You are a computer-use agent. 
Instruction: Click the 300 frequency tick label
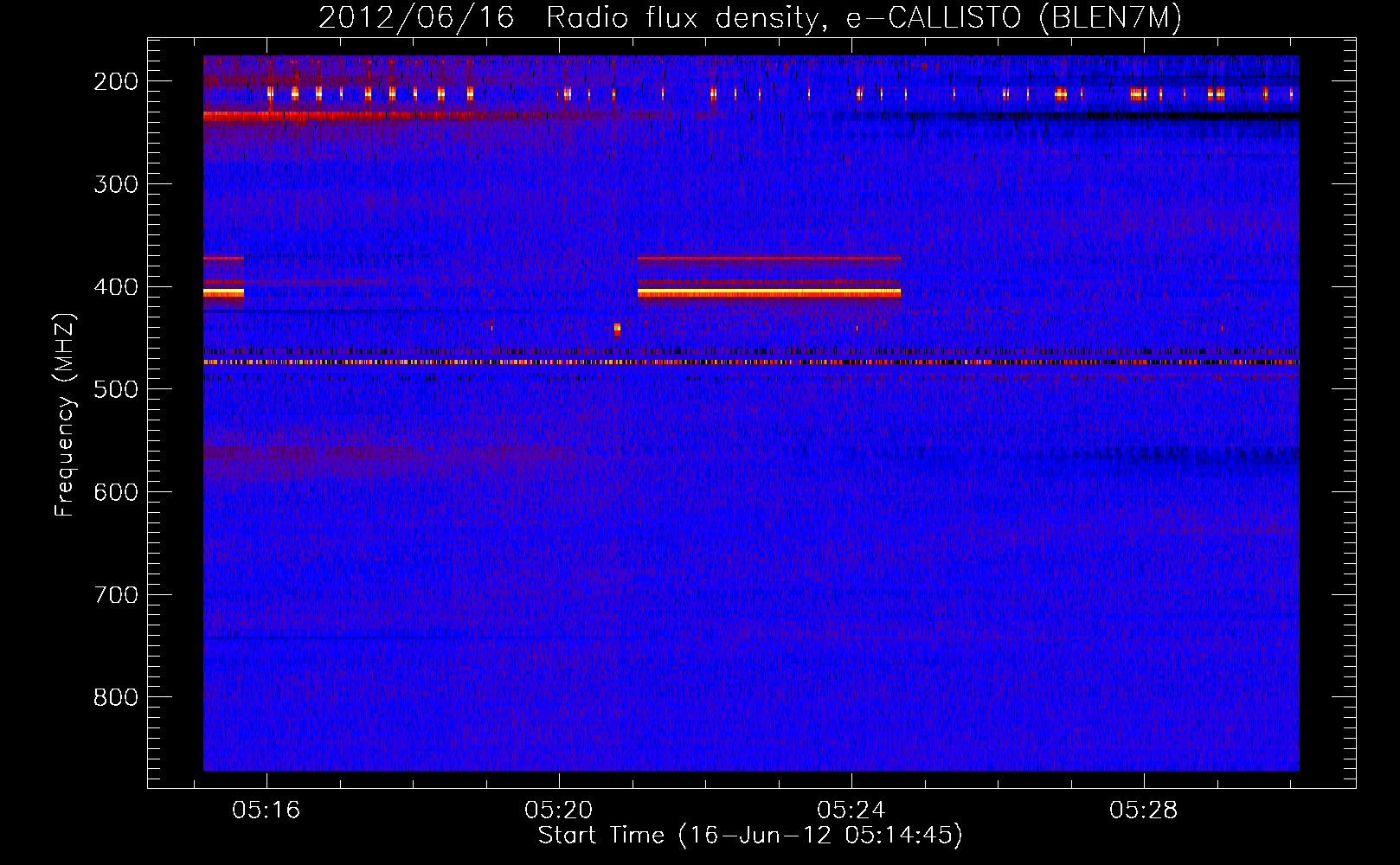pos(116,184)
